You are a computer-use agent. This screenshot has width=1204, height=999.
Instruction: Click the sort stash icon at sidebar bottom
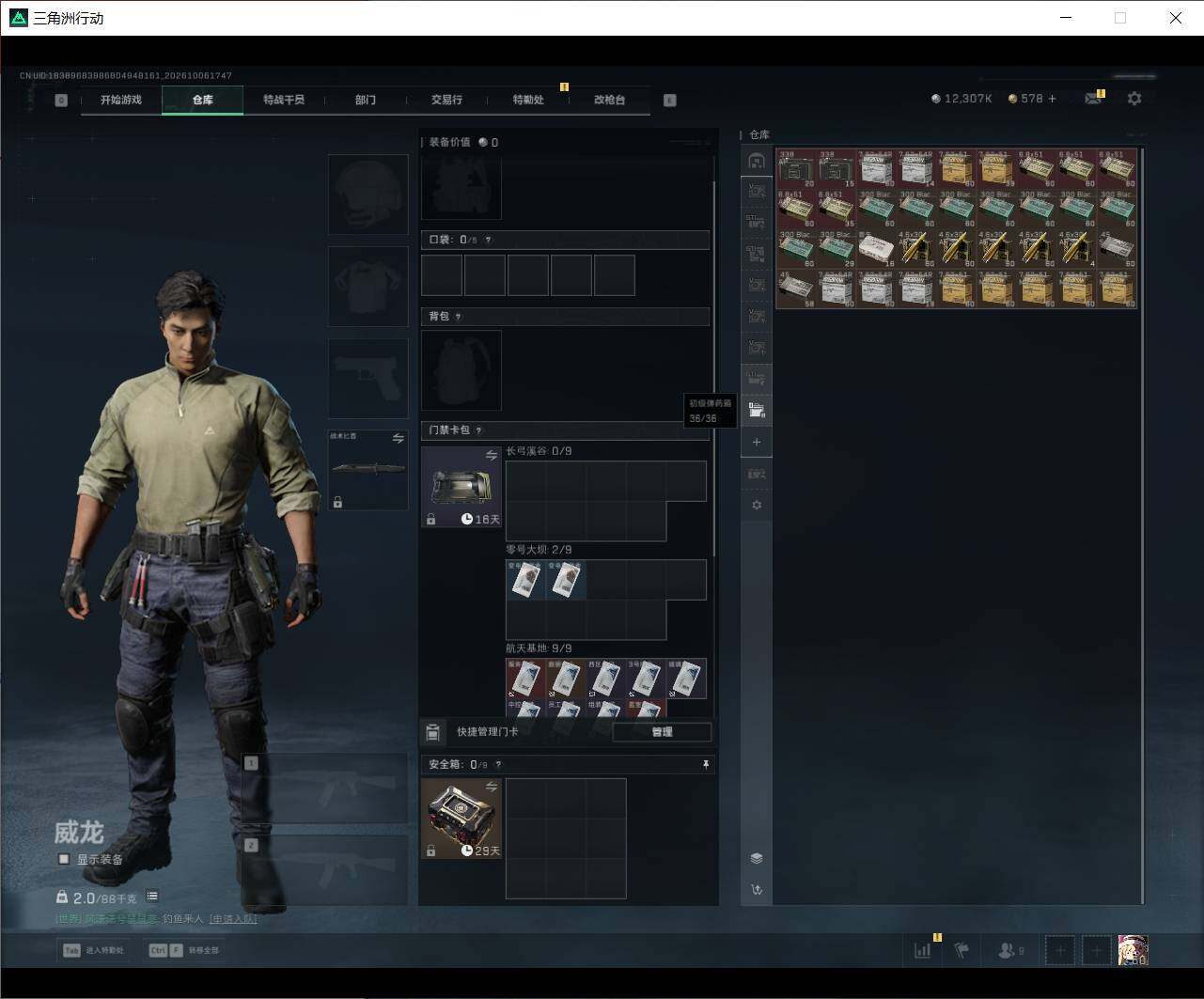pyautogui.click(x=757, y=890)
